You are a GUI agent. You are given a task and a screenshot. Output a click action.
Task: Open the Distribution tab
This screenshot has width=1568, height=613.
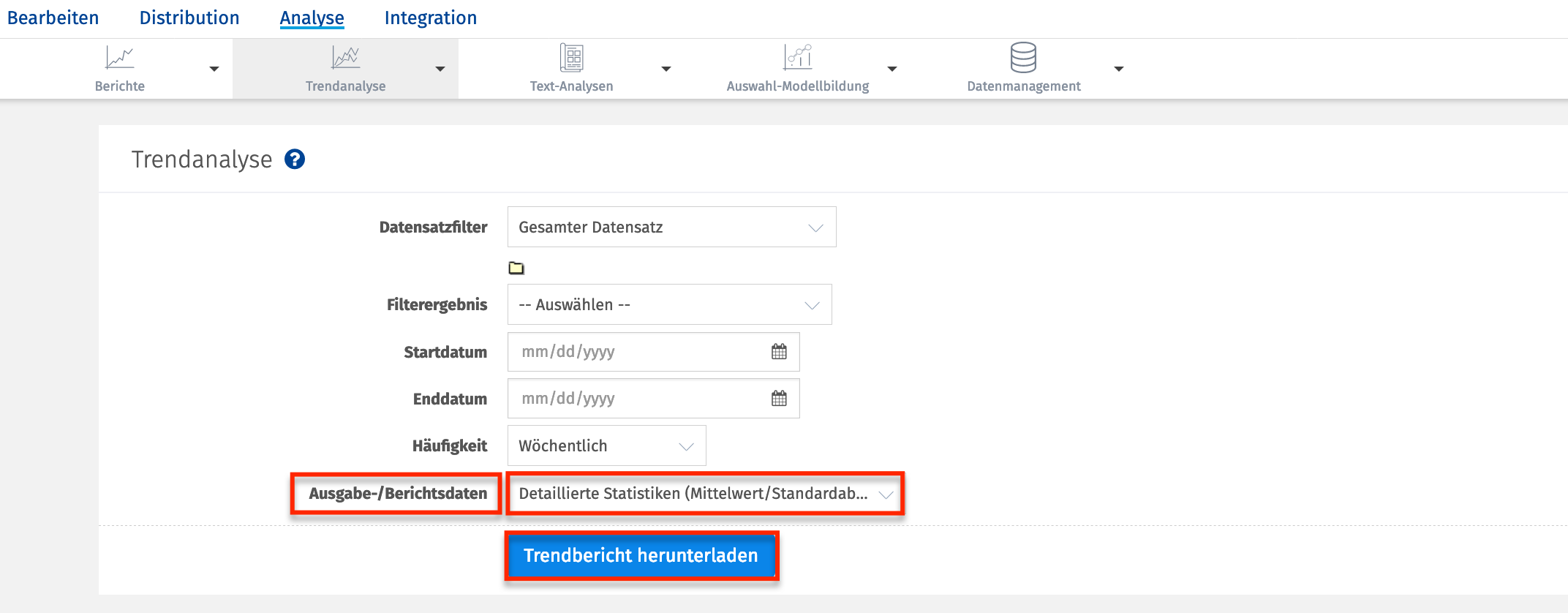click(x=189, y=18)
